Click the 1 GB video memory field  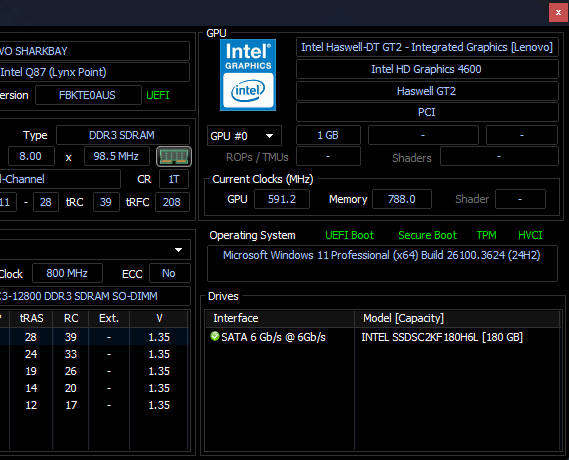point(328,135)
